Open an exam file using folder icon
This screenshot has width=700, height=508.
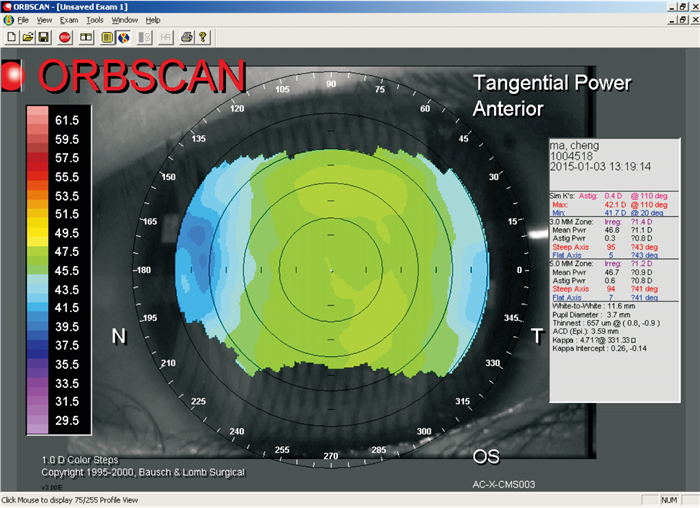click(x=28, y=37)
